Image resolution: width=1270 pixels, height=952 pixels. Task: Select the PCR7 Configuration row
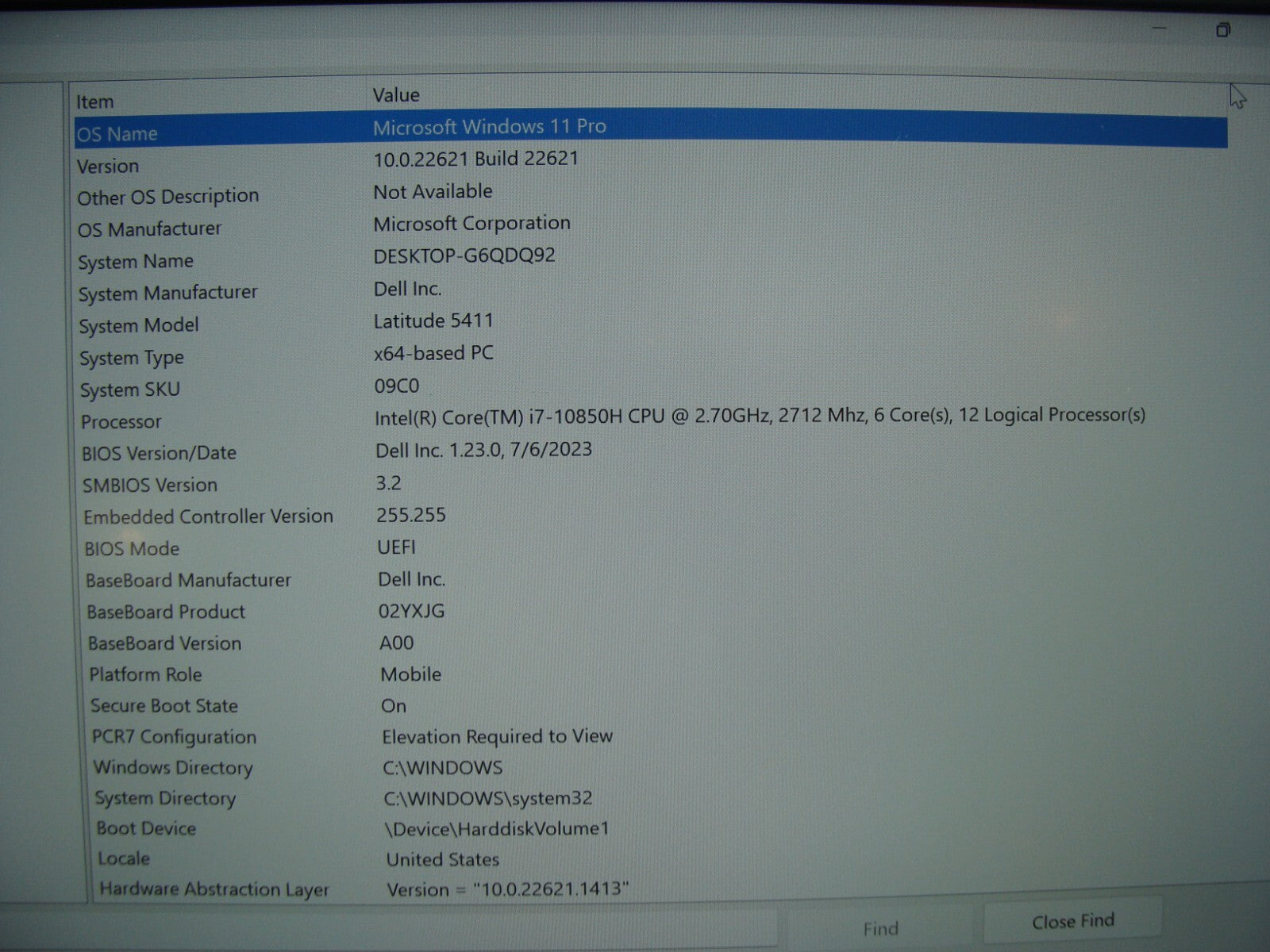tap(174, 736)
